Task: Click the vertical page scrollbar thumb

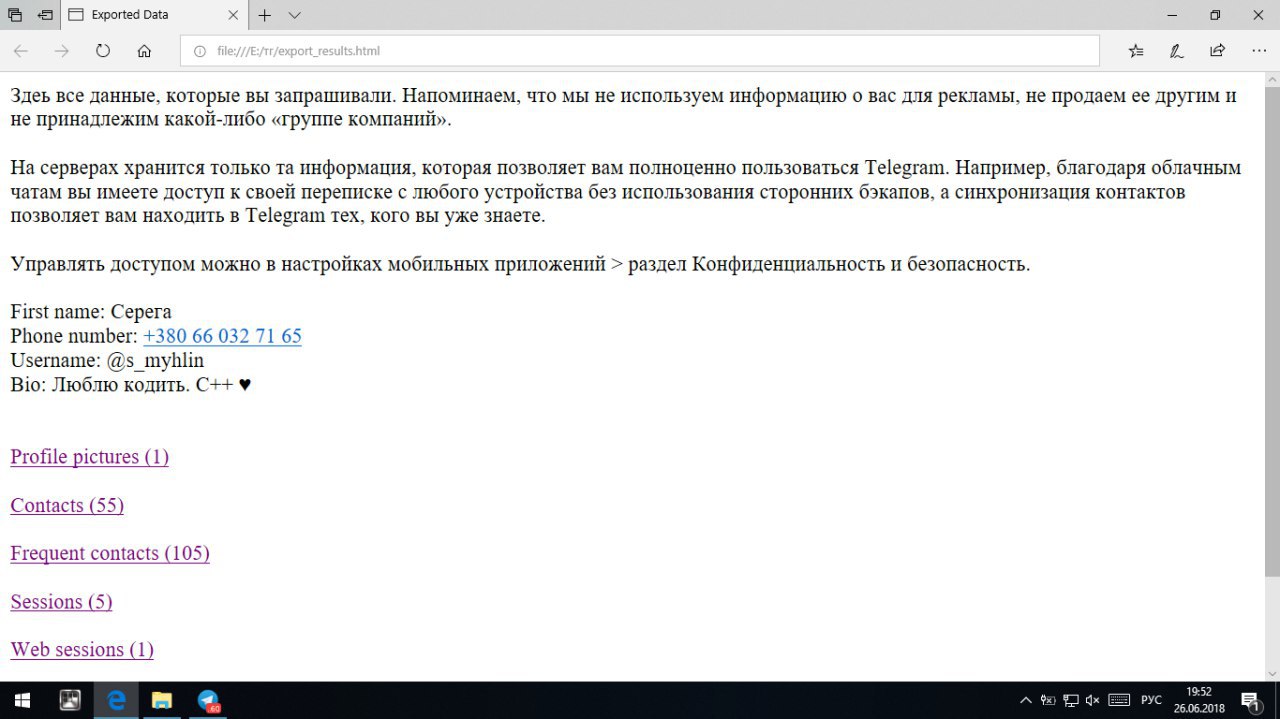Action: pyautogui.click(x=1272, y=330)
